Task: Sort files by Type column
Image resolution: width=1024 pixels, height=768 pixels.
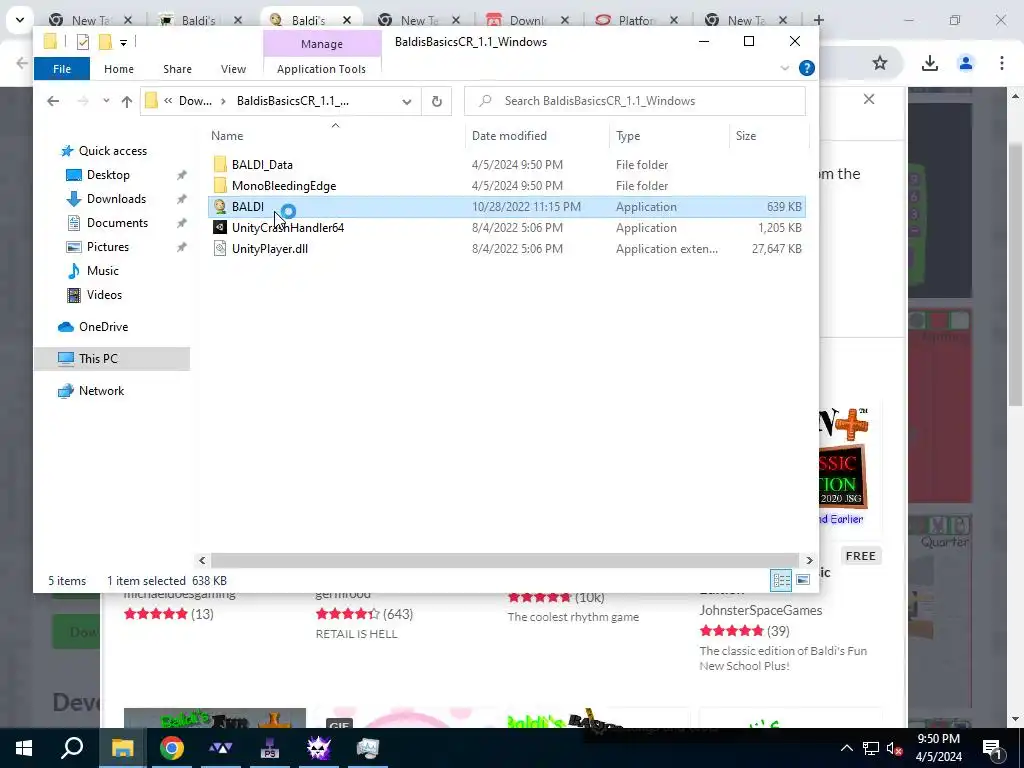Action: pyautogui.click(x=628, y=136)
